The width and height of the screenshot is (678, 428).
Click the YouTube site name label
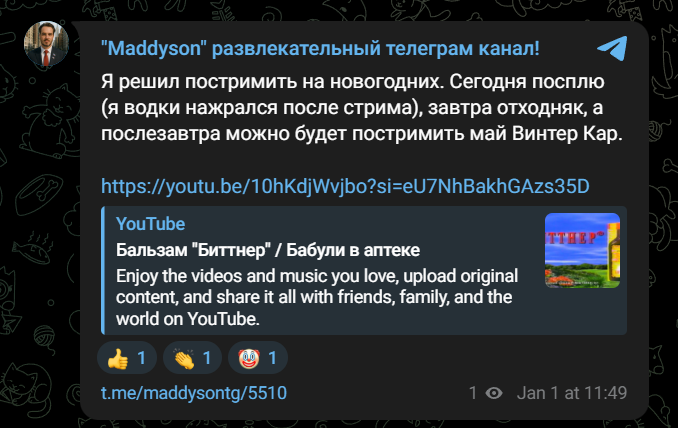click(150, 224)
